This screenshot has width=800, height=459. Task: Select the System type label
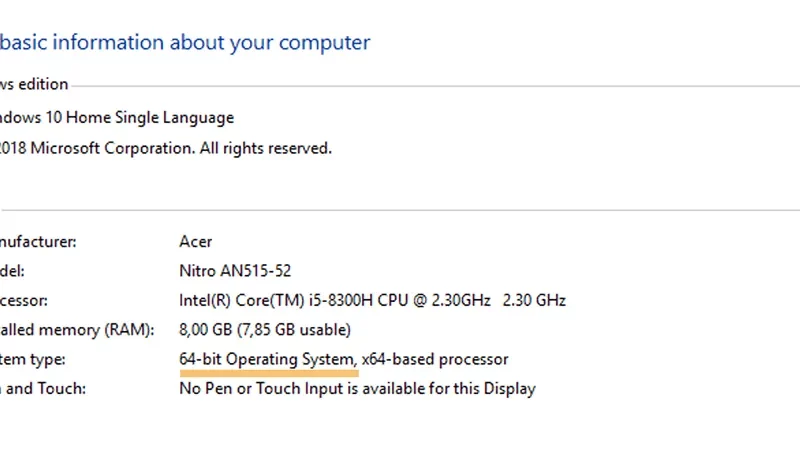click(33, 360)
